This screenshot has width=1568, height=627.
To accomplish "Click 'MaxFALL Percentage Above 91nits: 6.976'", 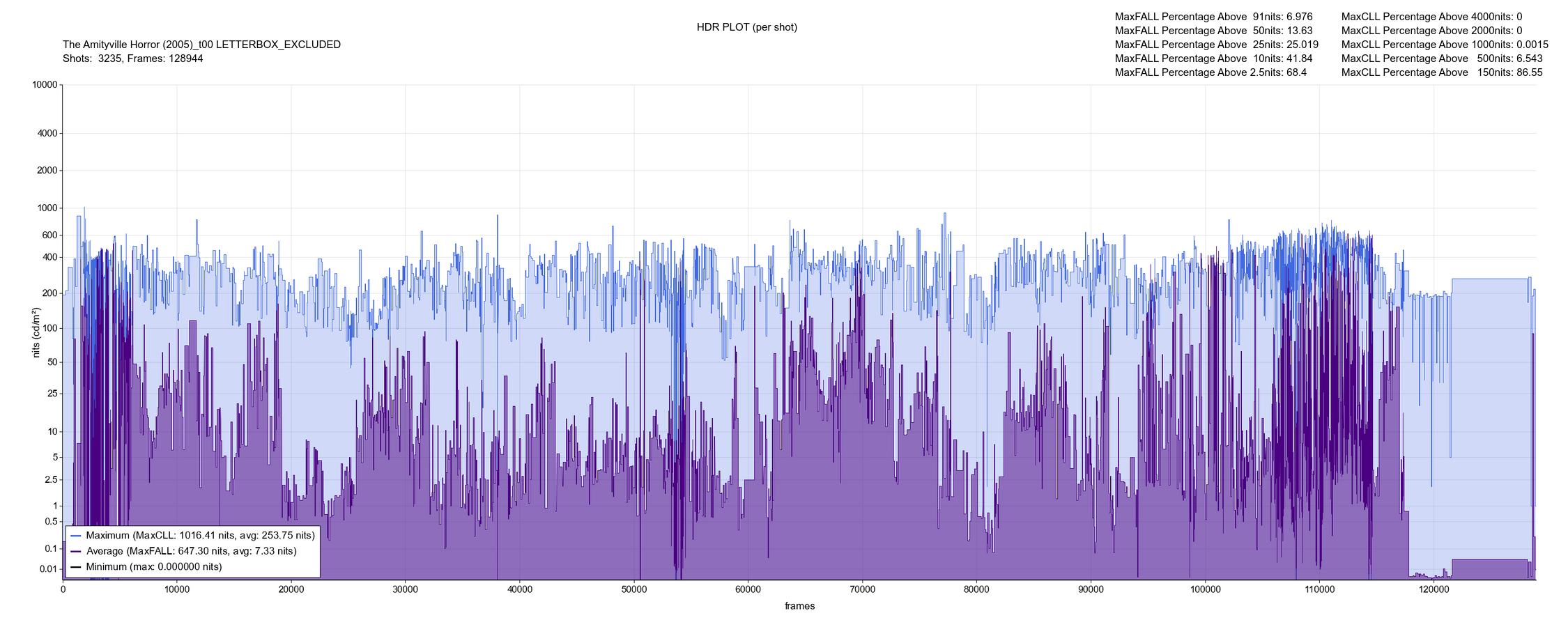I will [x=1213, y=17].
